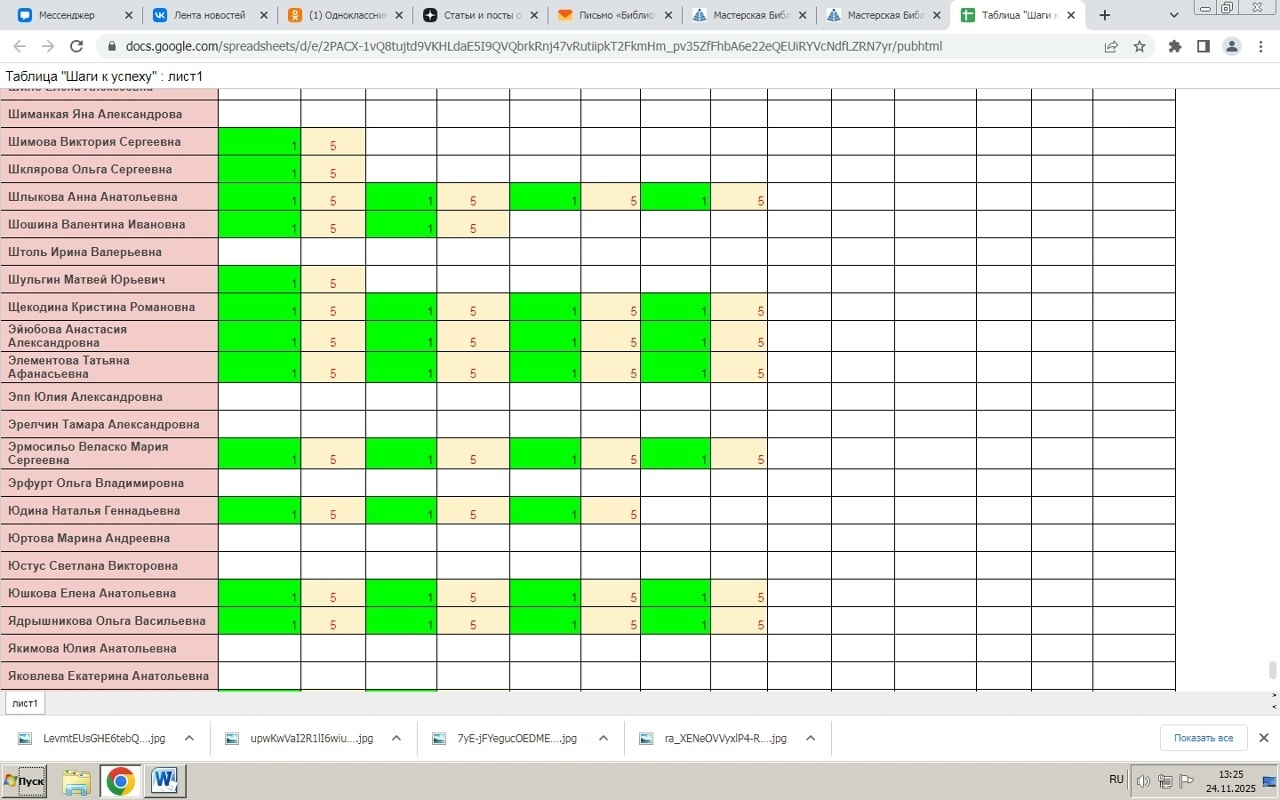1280x800 pixels.
Task: Reload the page with the refresh icon
Action: [x=76, y=46]
